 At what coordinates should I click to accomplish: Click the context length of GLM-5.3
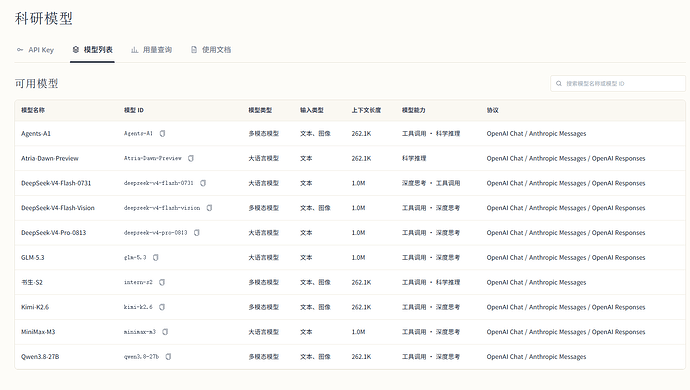[x=358, y=258]
